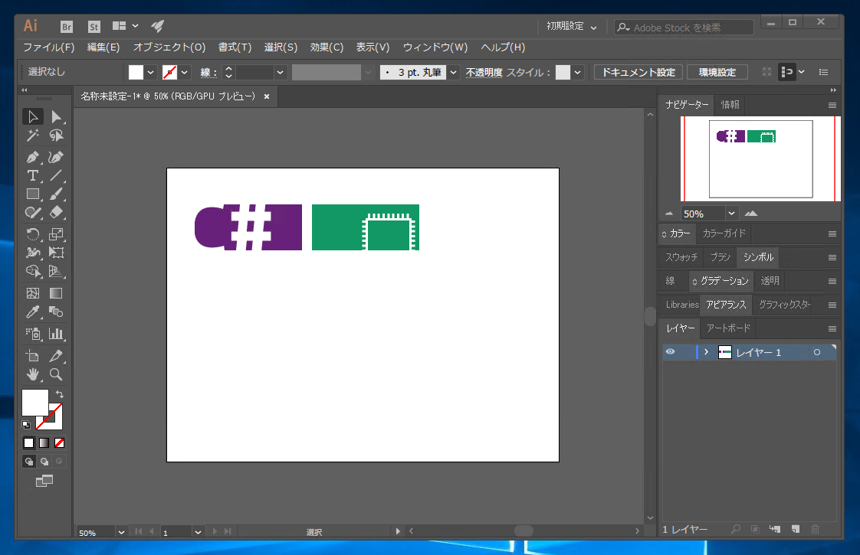Change the screen mode

[44, 481]
